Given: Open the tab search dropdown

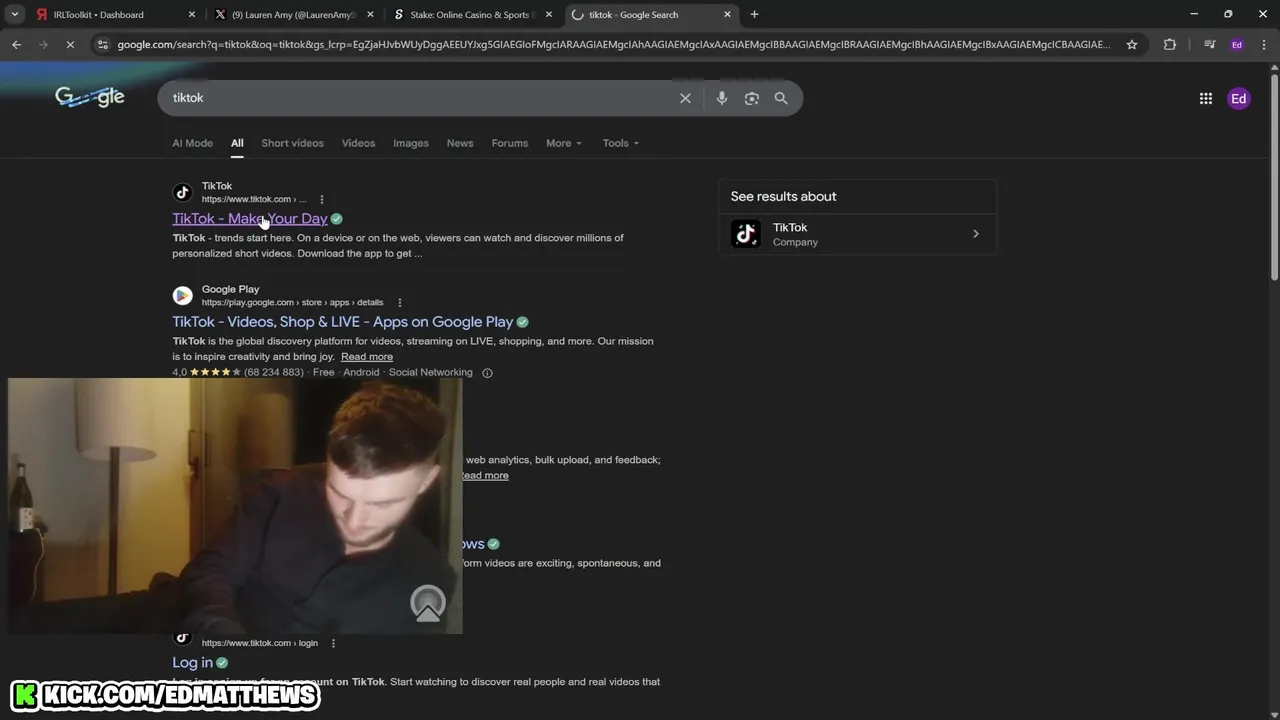Looking at the screenshot, I should pyautogui.click(x=15, y=14).
